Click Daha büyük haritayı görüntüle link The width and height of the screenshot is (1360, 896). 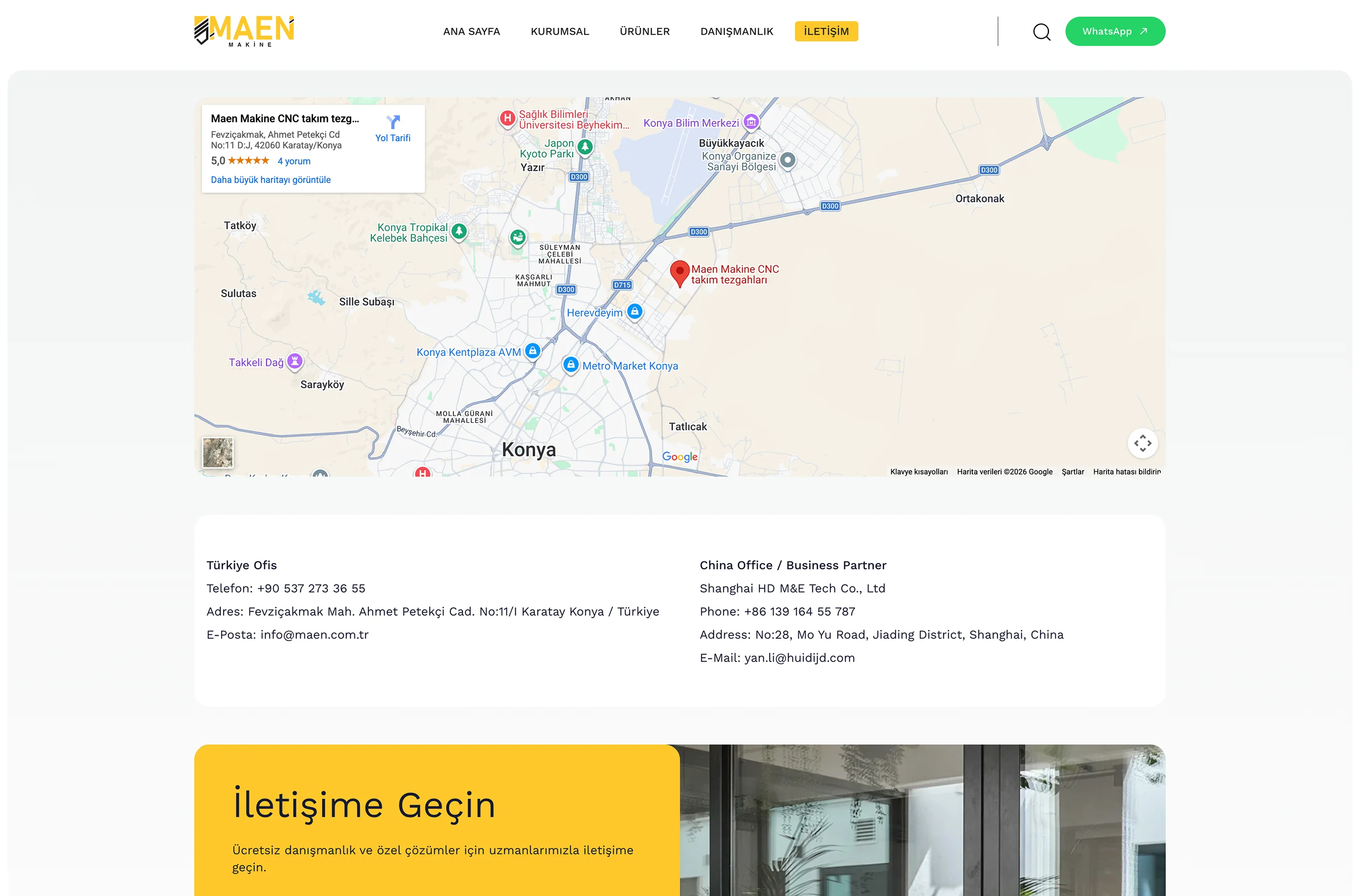pyautogui.click(x=270, y=179)
